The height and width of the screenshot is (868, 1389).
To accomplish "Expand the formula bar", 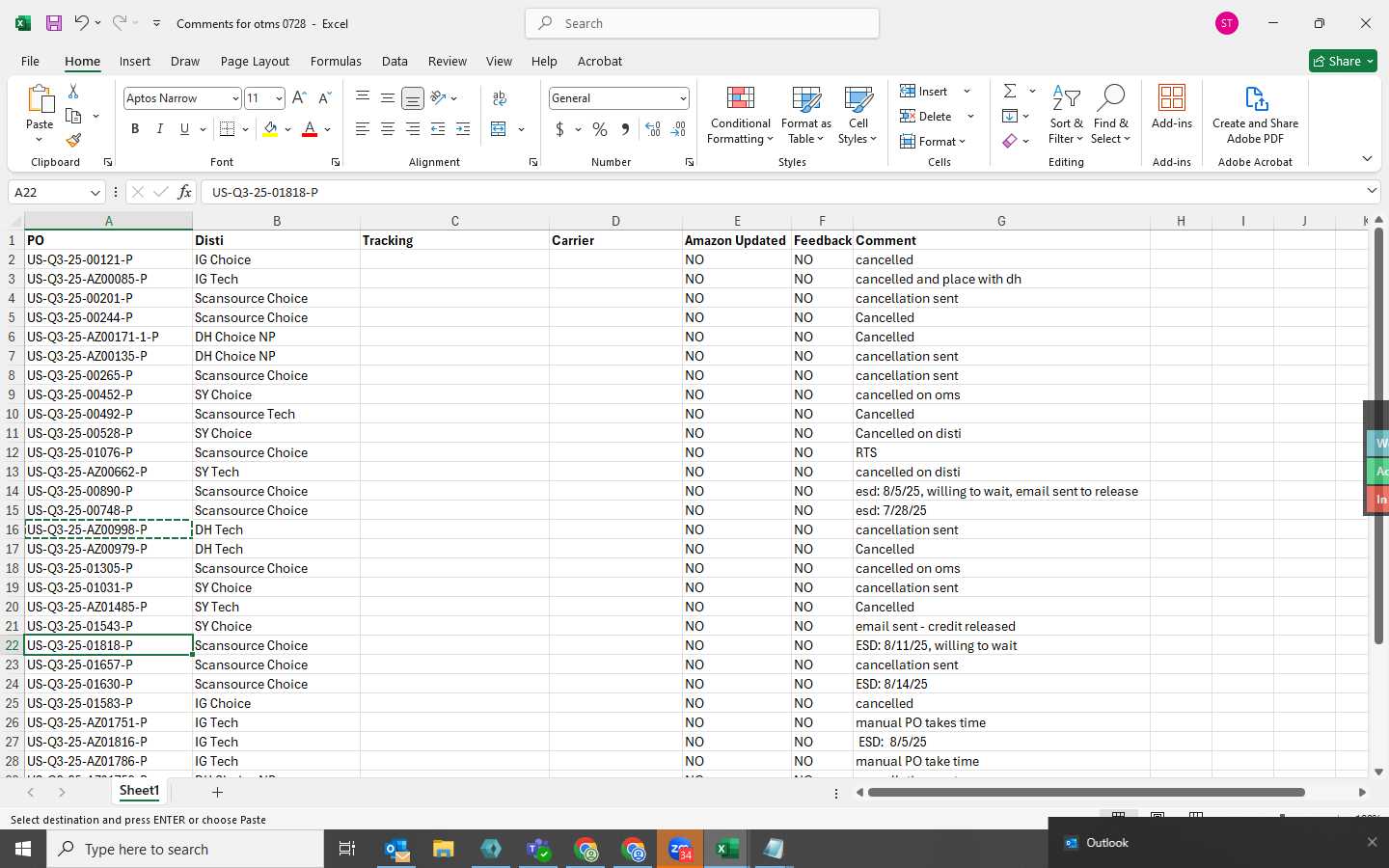I will pos(1372,191).
